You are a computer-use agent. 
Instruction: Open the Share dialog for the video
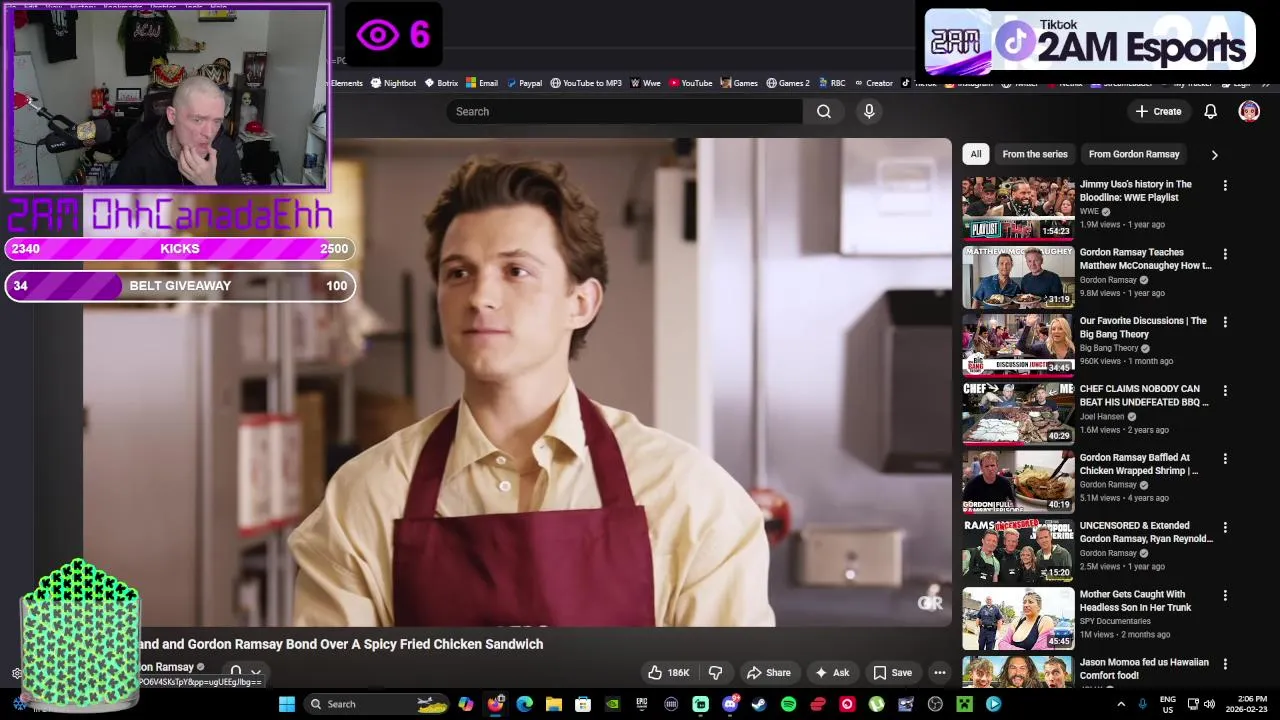(768, 673)
